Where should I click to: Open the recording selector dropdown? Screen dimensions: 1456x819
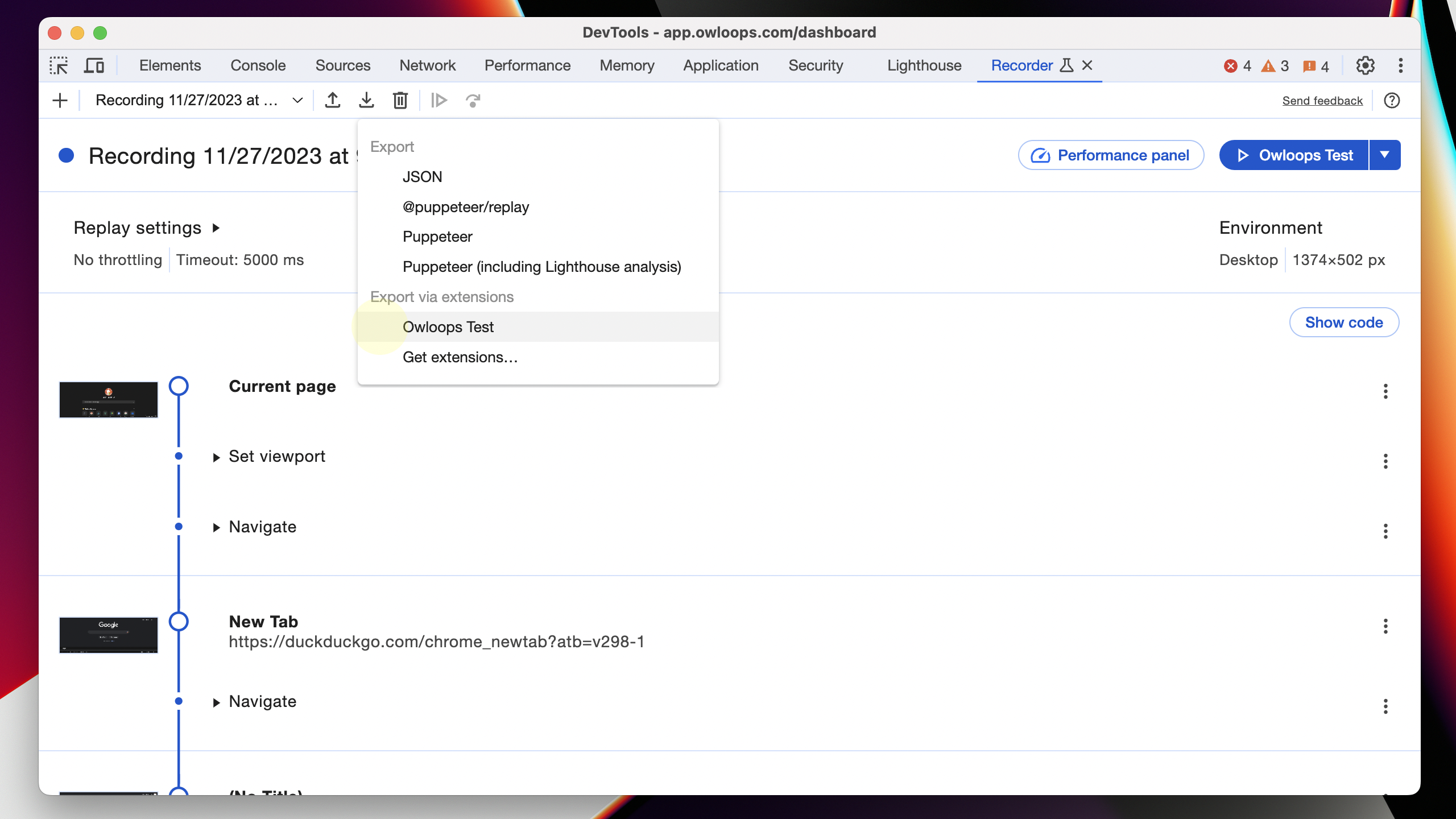pyautogui.click(x=198, y=101)
